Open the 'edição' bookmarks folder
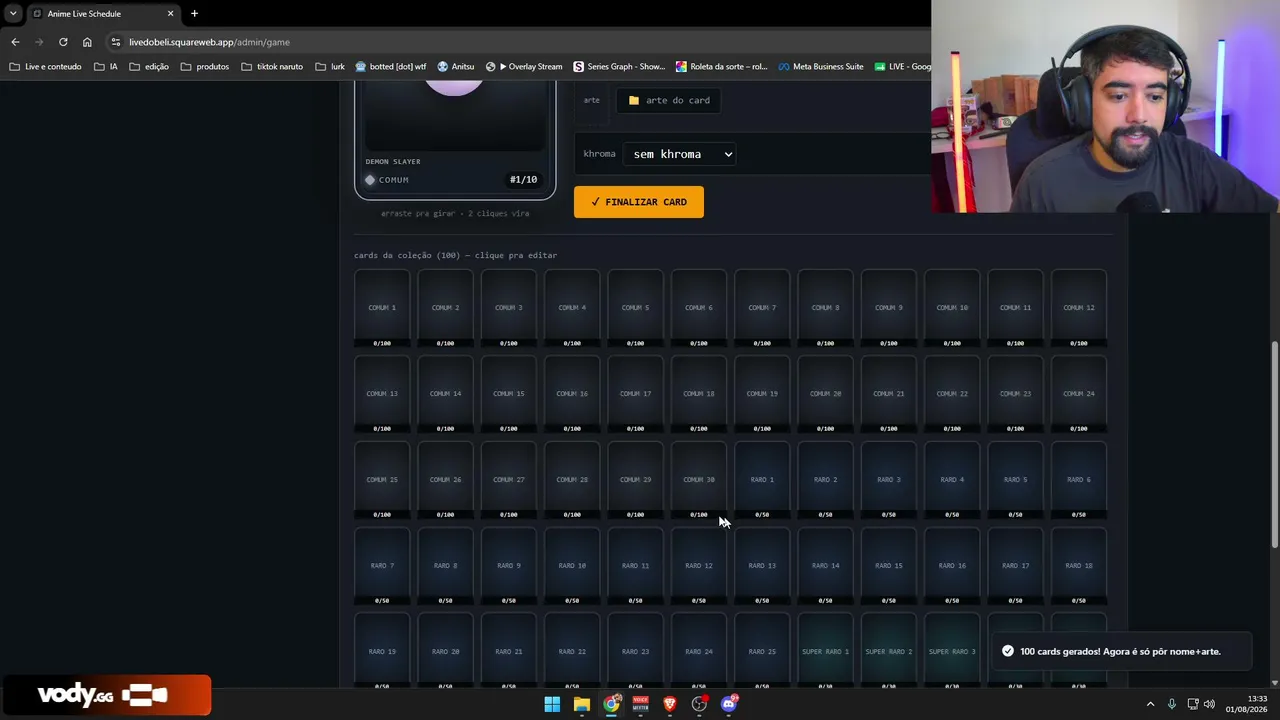 (149, 67)
